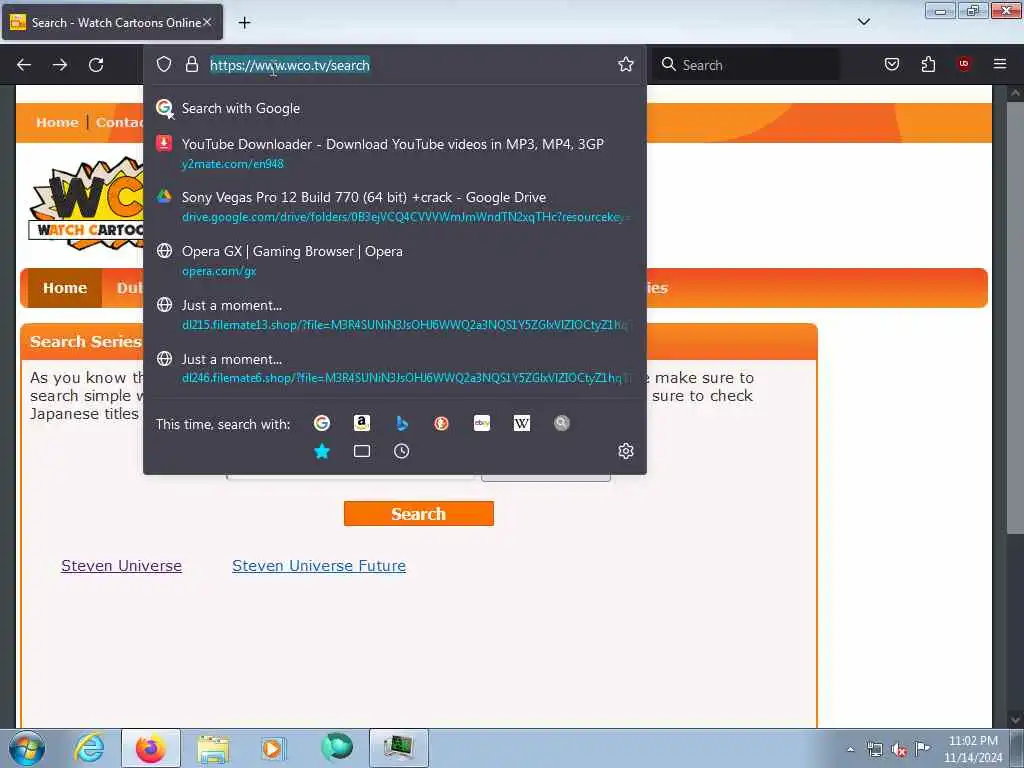Viewport: 1024px width, 768px height.
Task: Open the tracking protection shield
Action: (164, 64)
